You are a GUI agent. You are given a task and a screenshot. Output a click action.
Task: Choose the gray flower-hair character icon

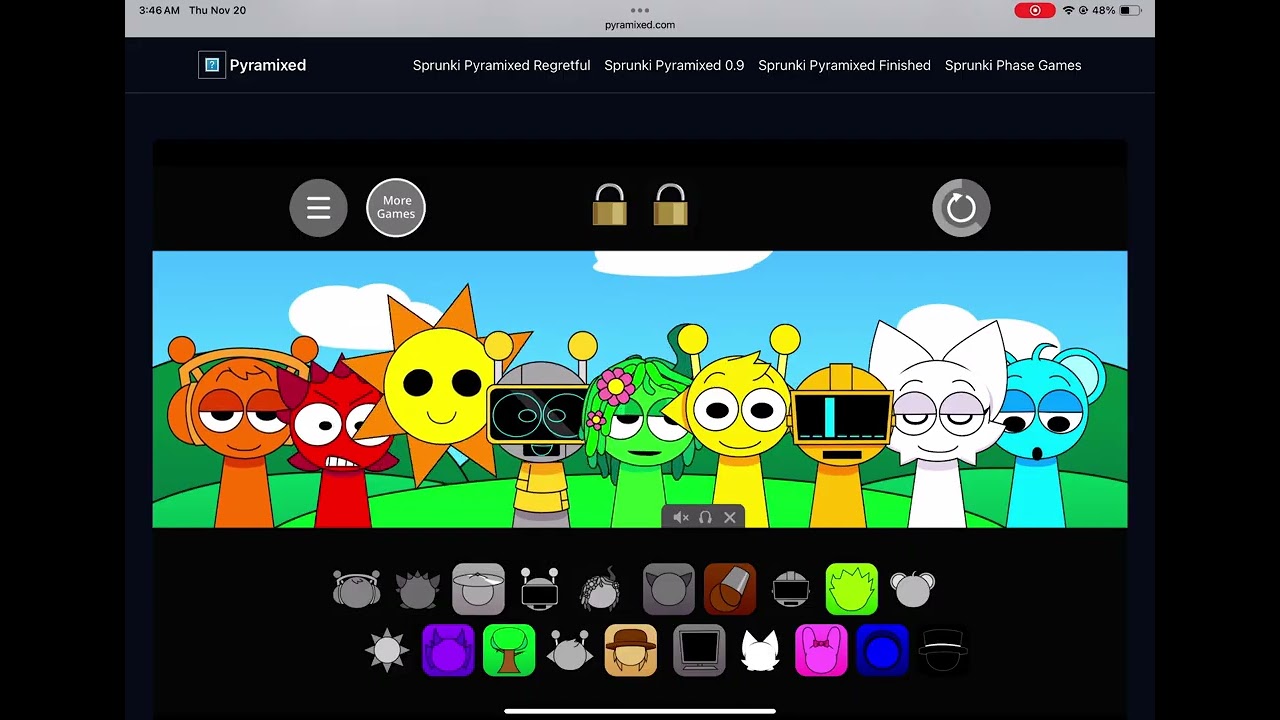[600, 589]
